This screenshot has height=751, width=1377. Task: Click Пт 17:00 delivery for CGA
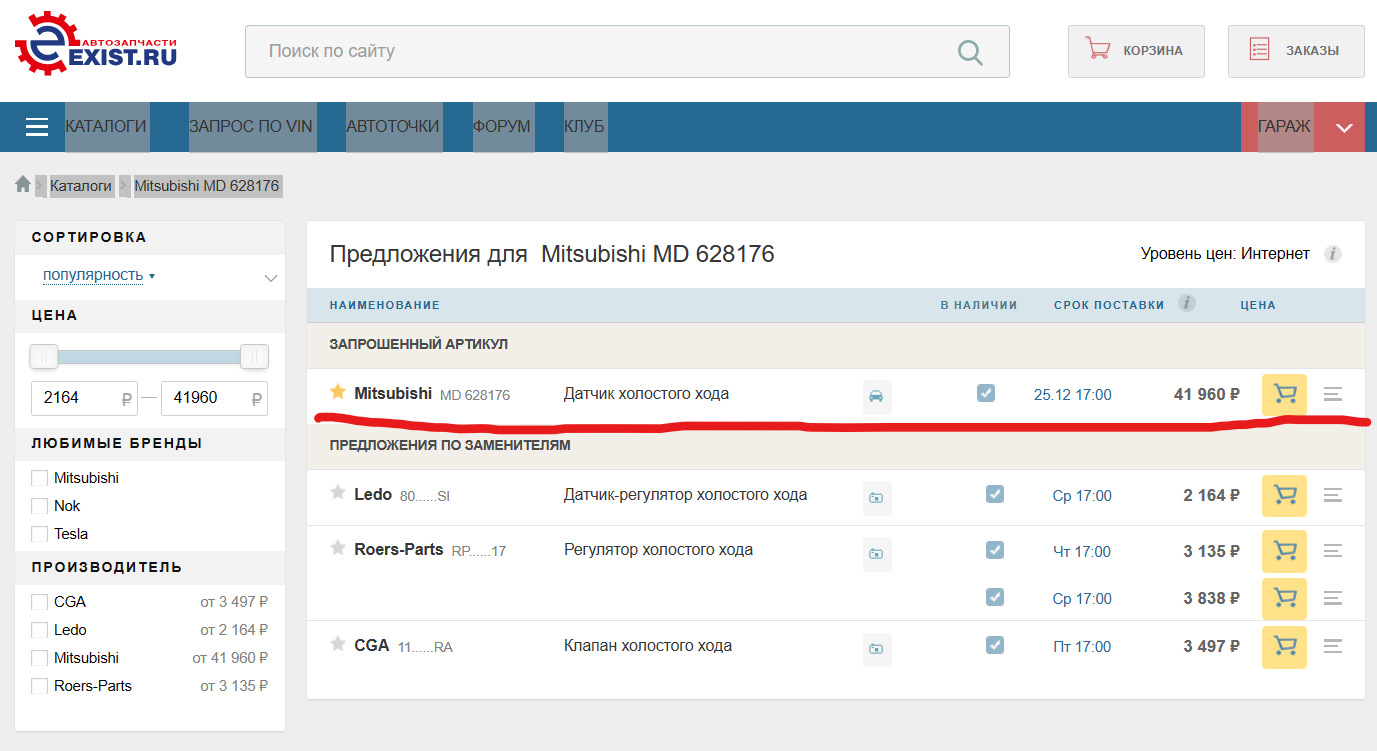[x=1082, y=647]
